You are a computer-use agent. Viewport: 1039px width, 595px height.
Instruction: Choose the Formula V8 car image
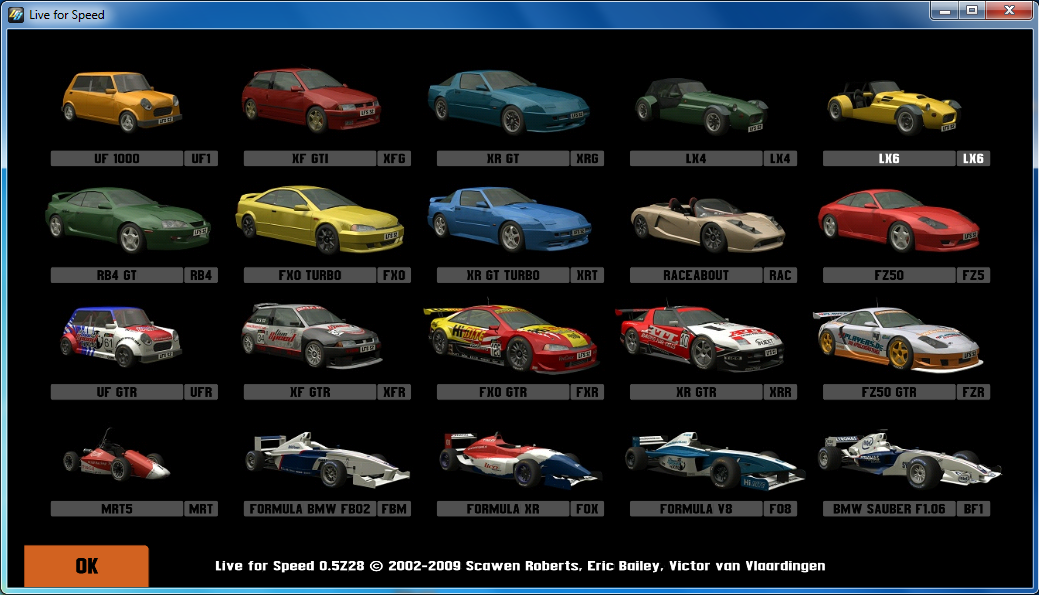(714, 460)
